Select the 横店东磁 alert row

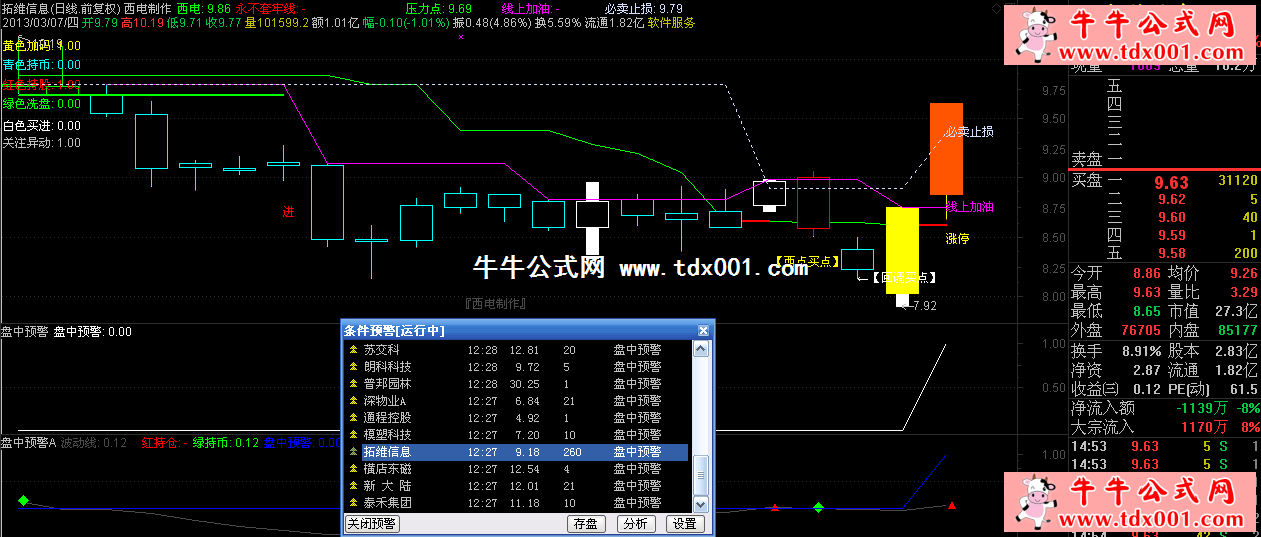[517, 469]
